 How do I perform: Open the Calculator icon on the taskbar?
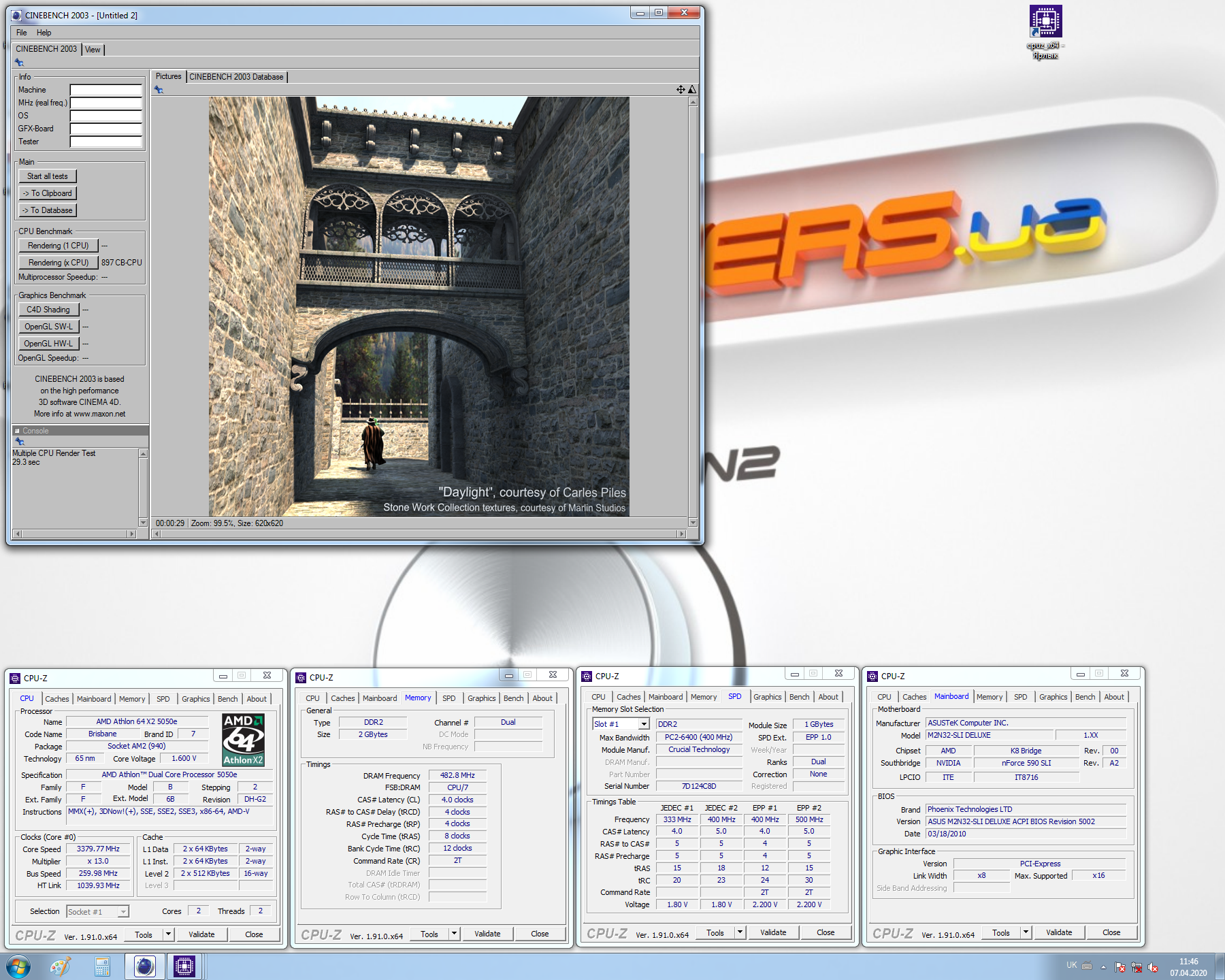pyautogui.click(x=102, y=966)
